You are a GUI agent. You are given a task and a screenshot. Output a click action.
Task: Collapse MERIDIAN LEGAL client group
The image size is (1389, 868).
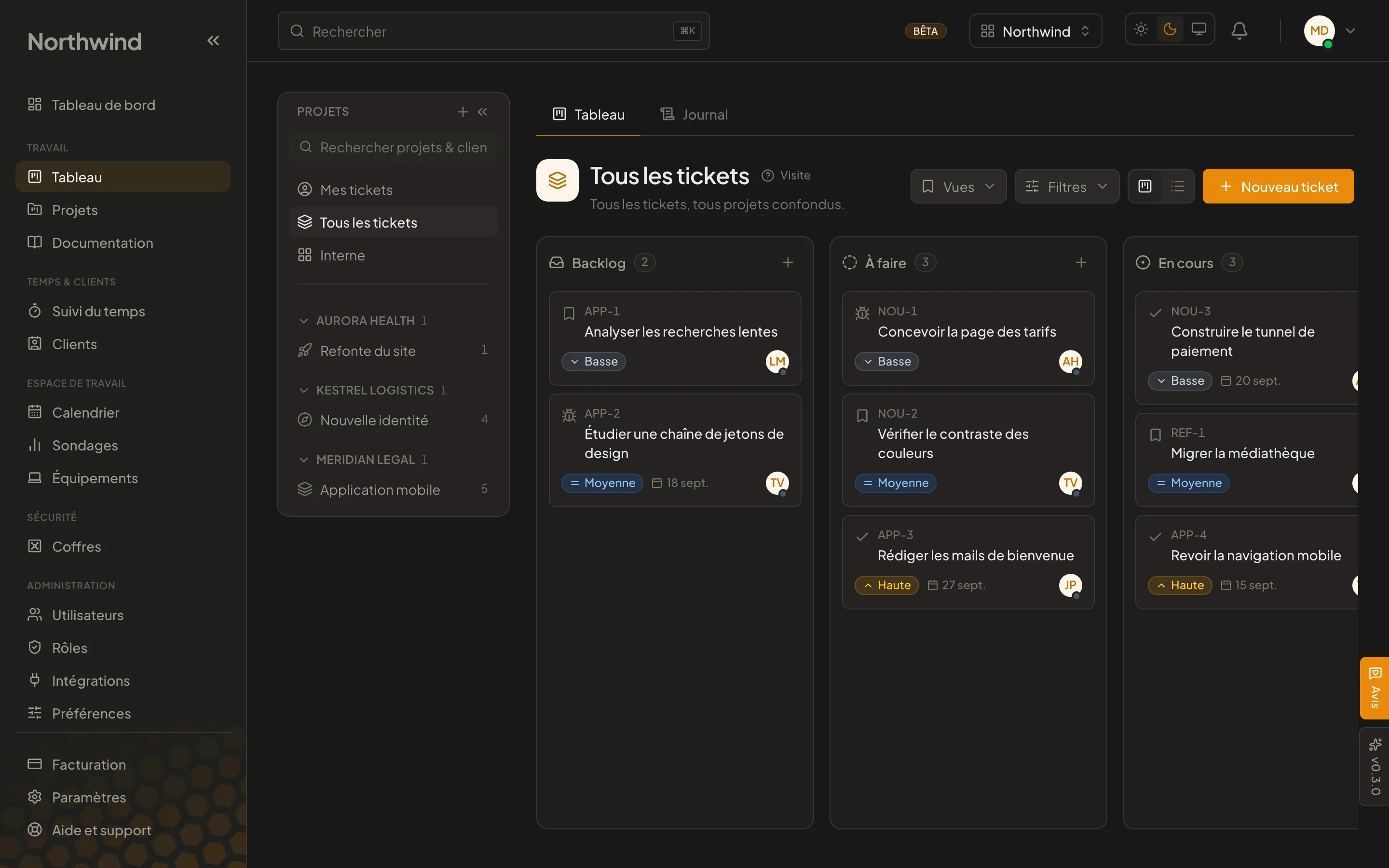click(363, 459)
